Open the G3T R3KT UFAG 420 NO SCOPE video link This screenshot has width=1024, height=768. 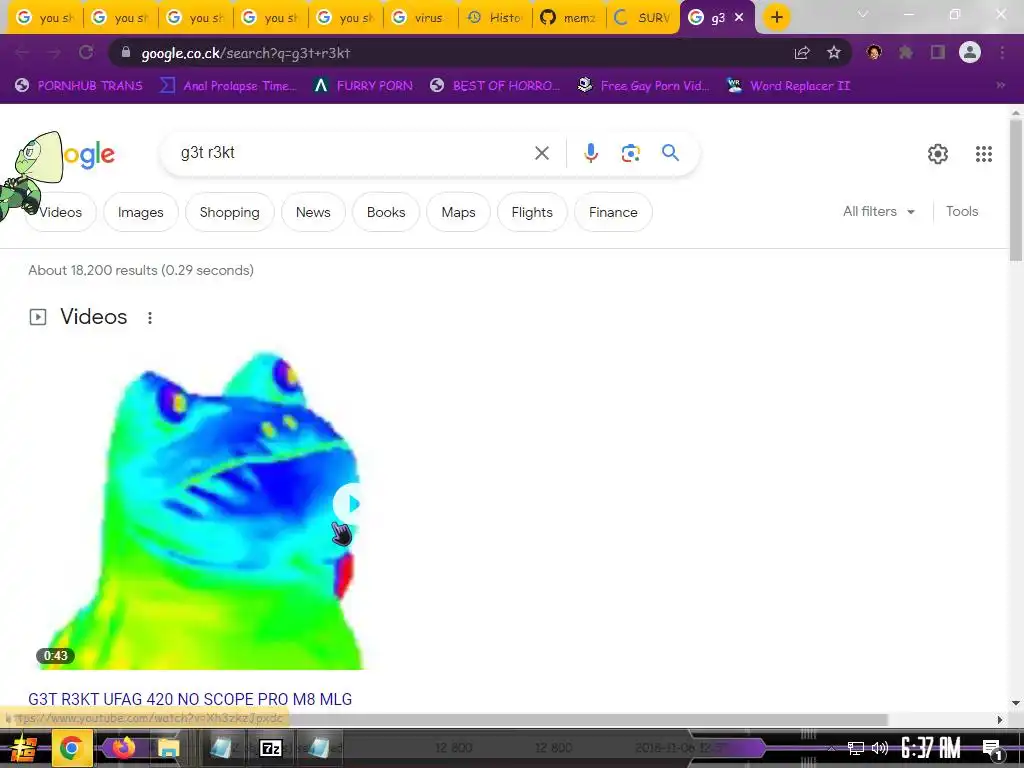tap(190, 699)
